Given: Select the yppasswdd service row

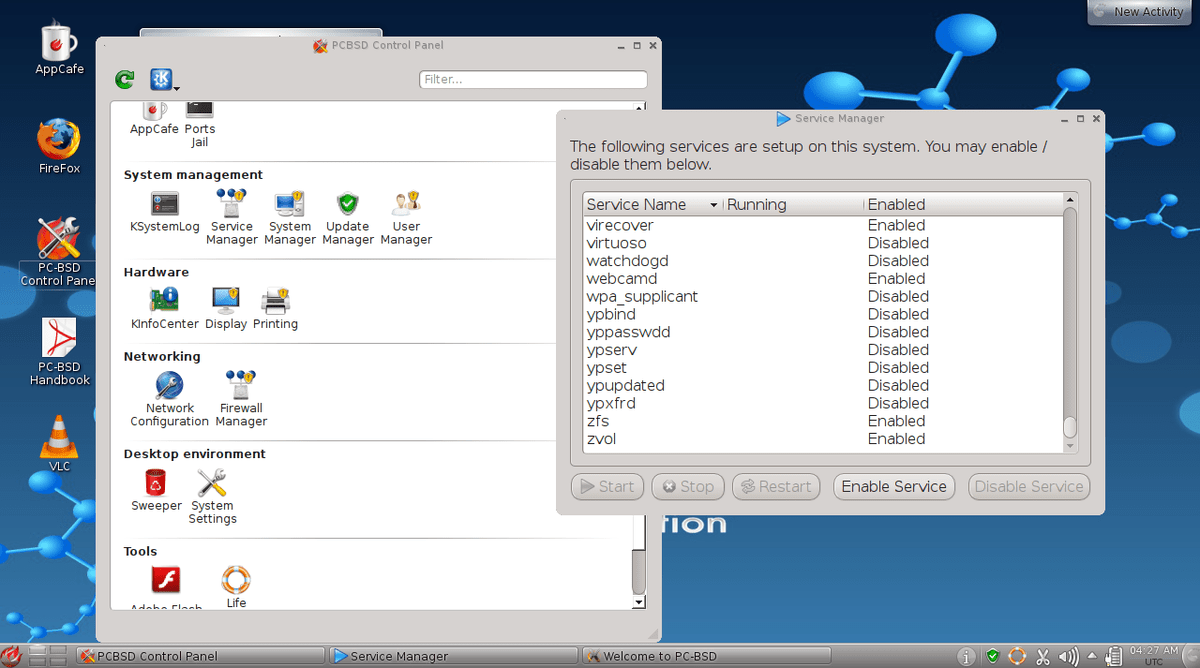Looking at the screenshot, I should (x=822, y=332).
